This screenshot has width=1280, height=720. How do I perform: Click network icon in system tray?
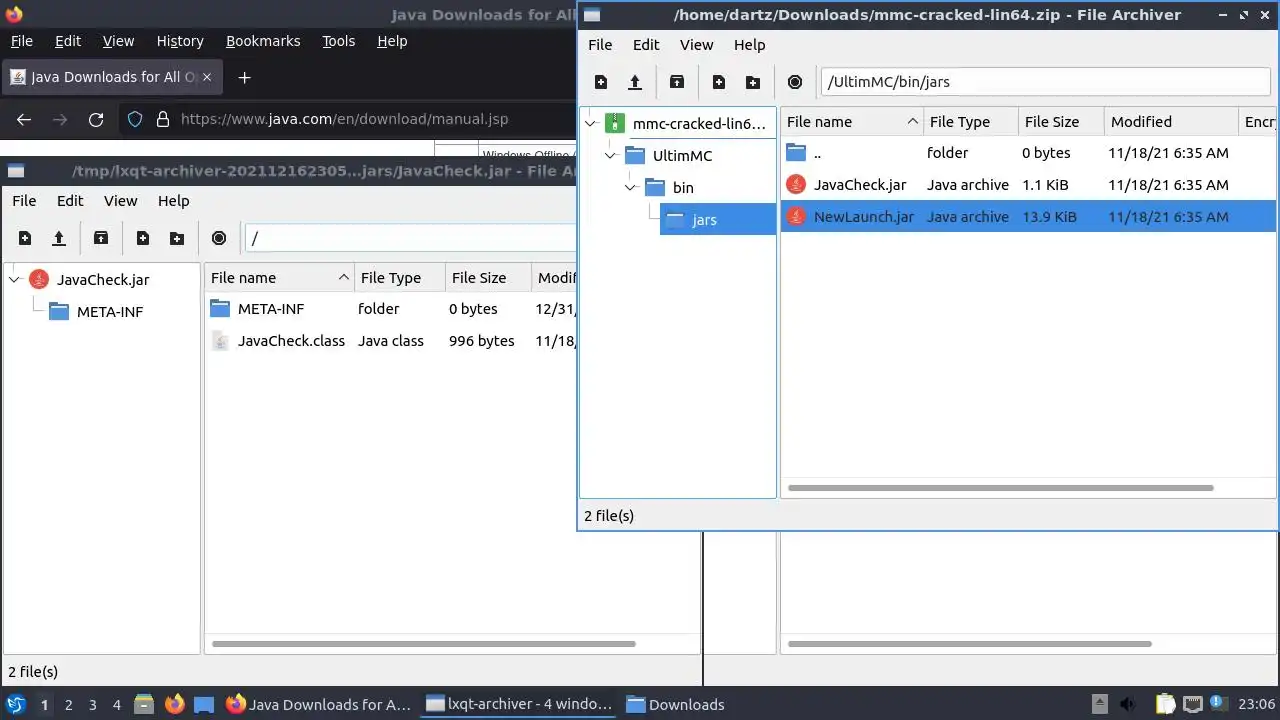tap(1193, 704)
